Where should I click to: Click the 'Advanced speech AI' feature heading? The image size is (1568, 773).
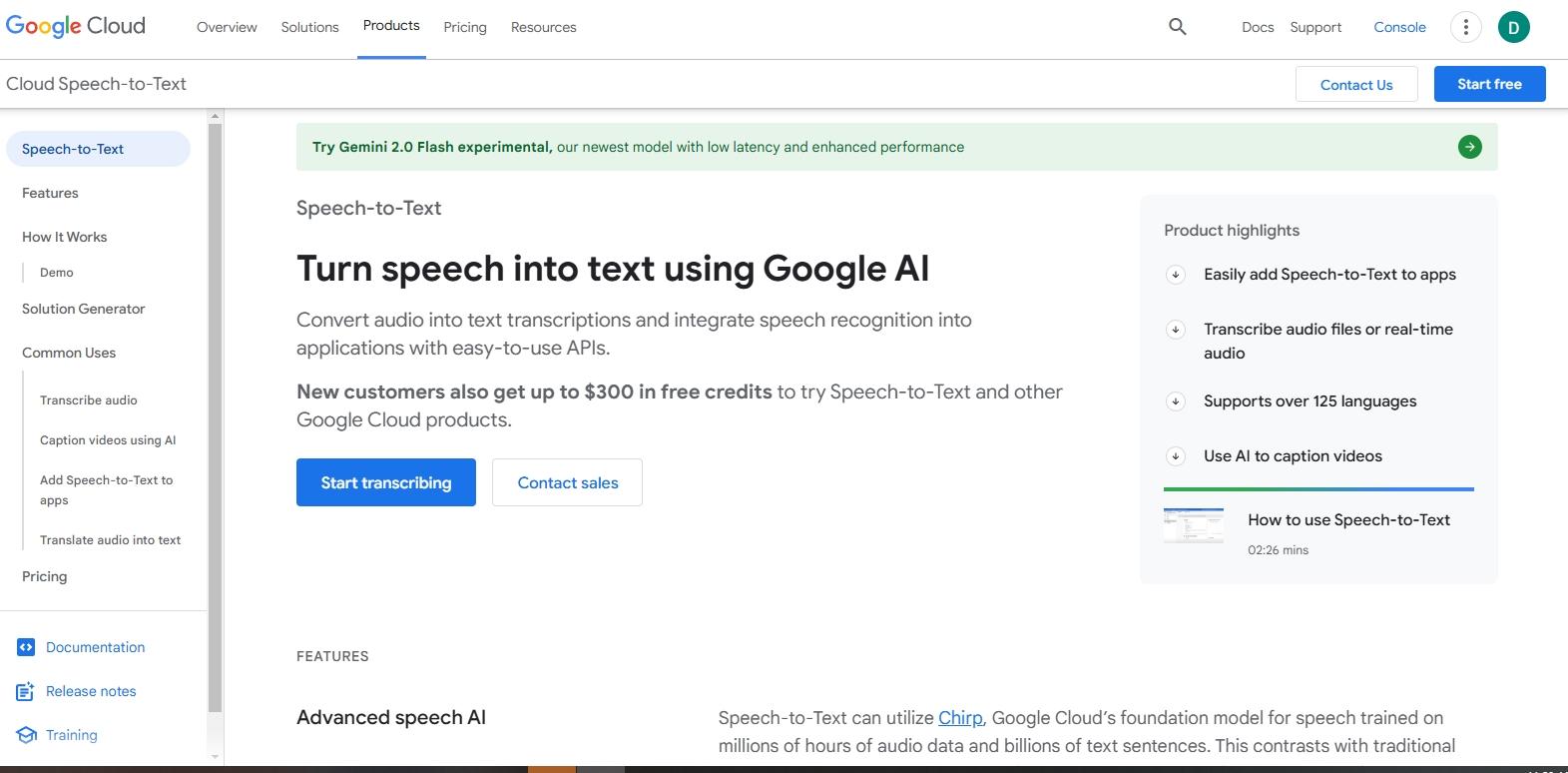coord(391,718)
